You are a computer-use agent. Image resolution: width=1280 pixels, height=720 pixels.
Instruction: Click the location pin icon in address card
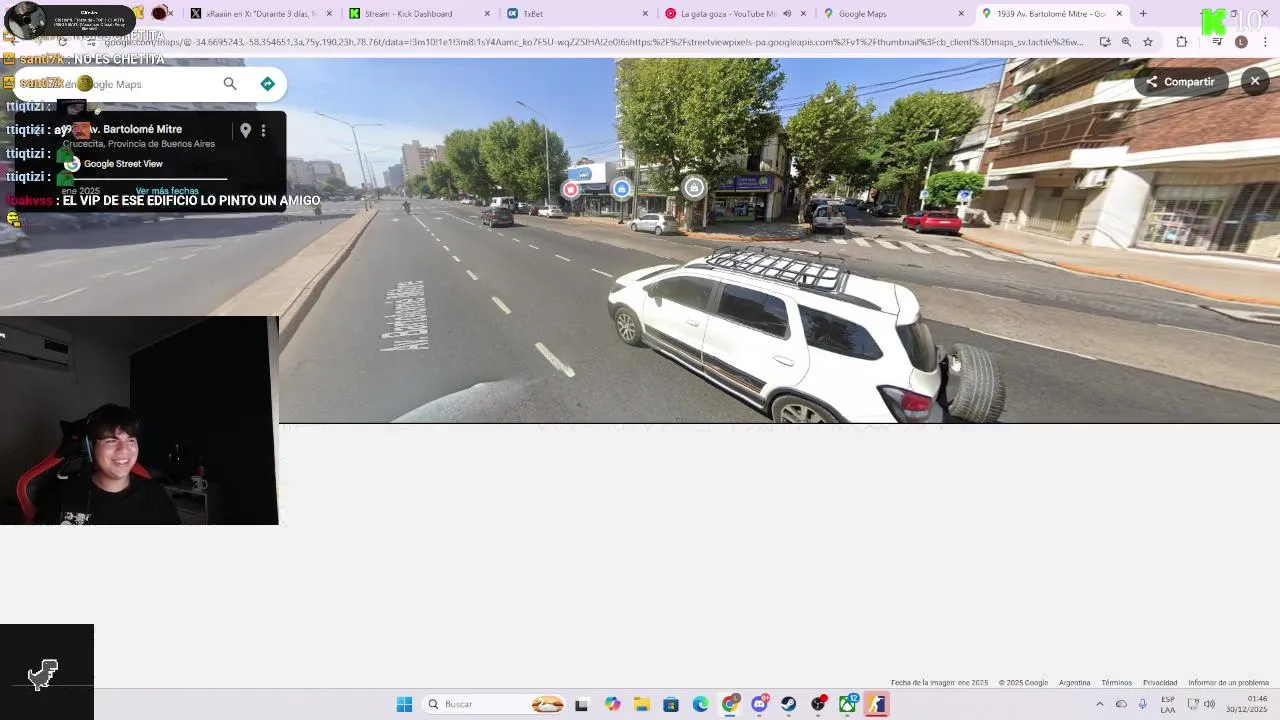[x=245, y=130]
